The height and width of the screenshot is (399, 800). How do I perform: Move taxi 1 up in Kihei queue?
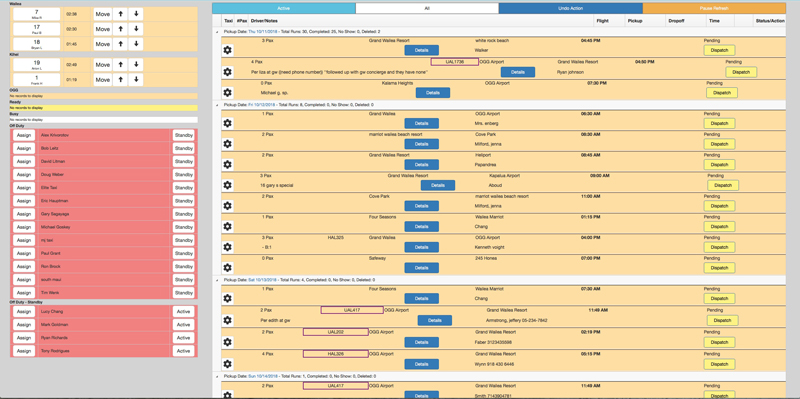(x=120, y=80)
